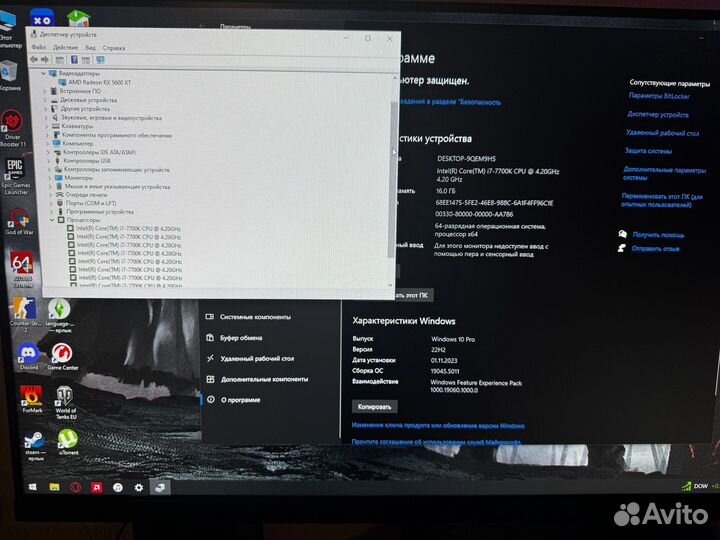The width and height of the screenshot is (720, 540).
Task: Launch the World of Tanks EU shortcut
Action: 65,396
